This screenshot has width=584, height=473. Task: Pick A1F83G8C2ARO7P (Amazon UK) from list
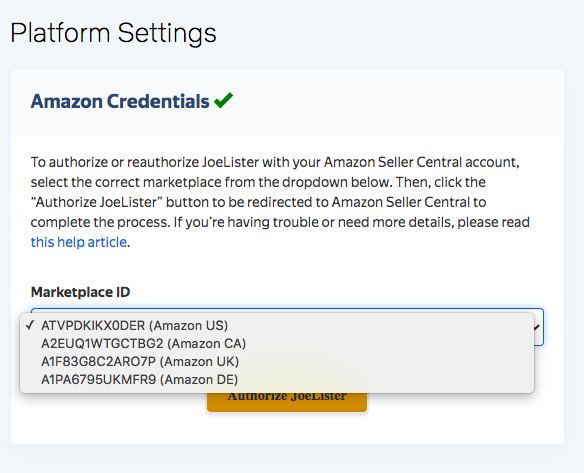(277, 361)
